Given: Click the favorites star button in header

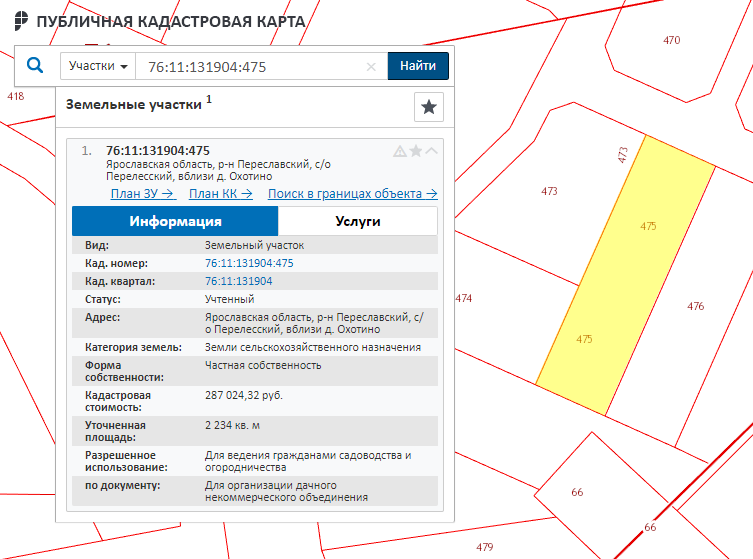Looking at the screenshot, I should (429, 107).
